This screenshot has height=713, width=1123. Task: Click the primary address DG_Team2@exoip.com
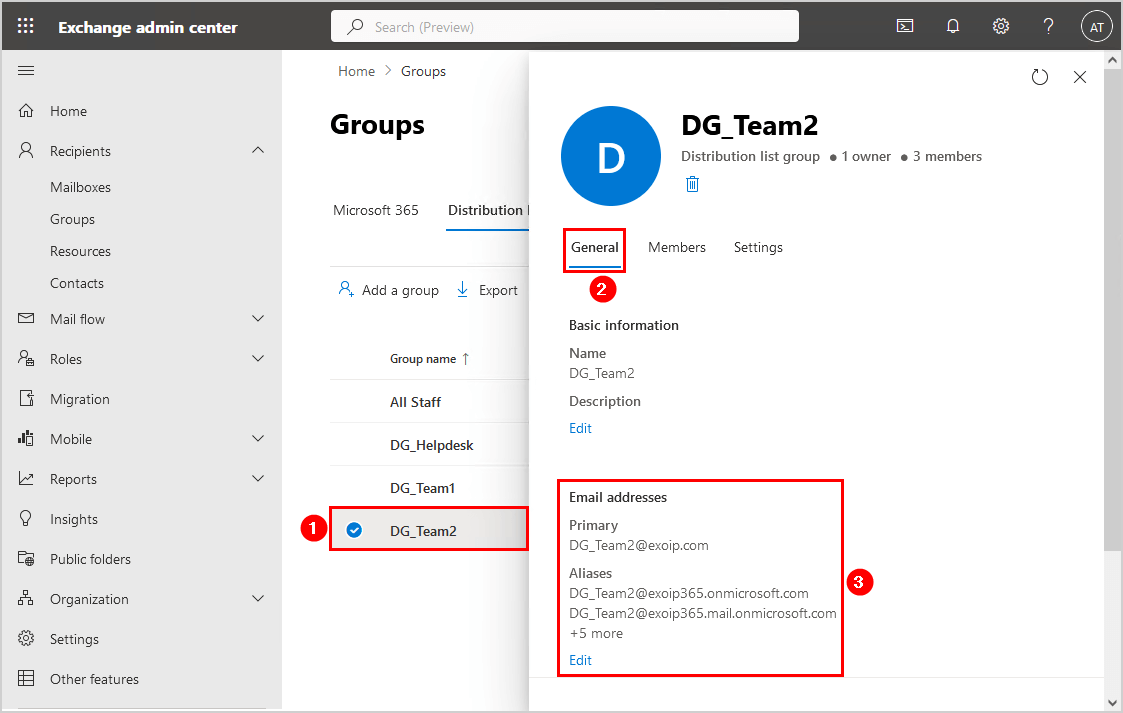638,545
